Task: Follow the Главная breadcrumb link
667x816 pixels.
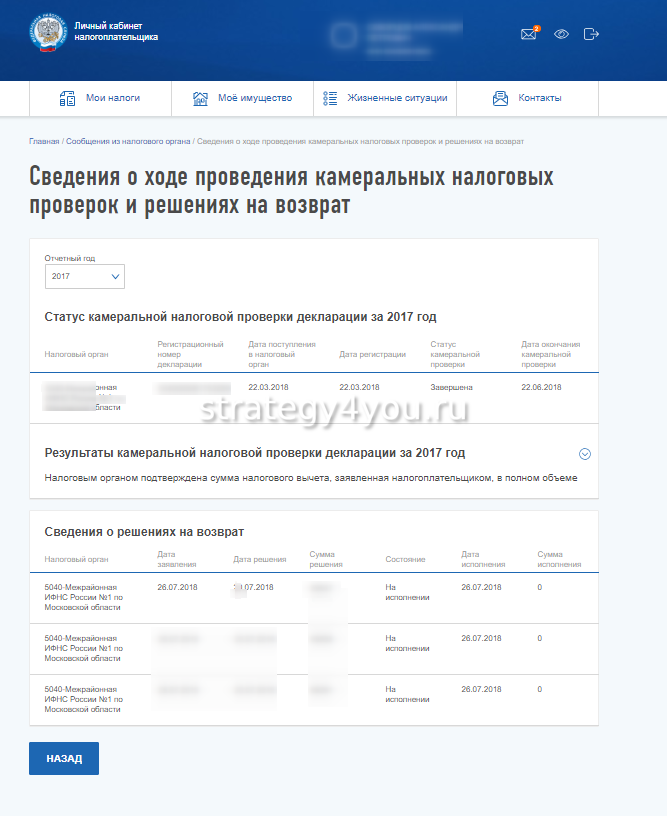Action: [44, 142]
